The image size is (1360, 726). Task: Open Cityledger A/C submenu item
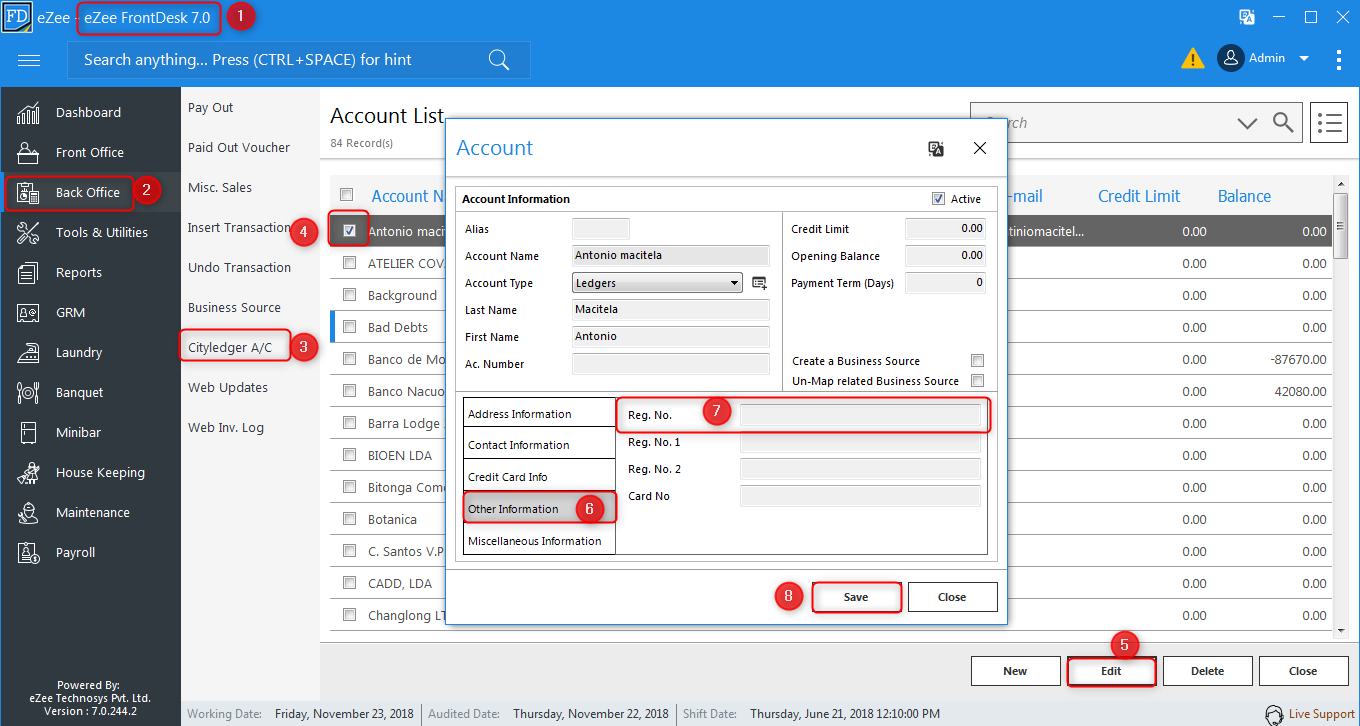[230, 348]
